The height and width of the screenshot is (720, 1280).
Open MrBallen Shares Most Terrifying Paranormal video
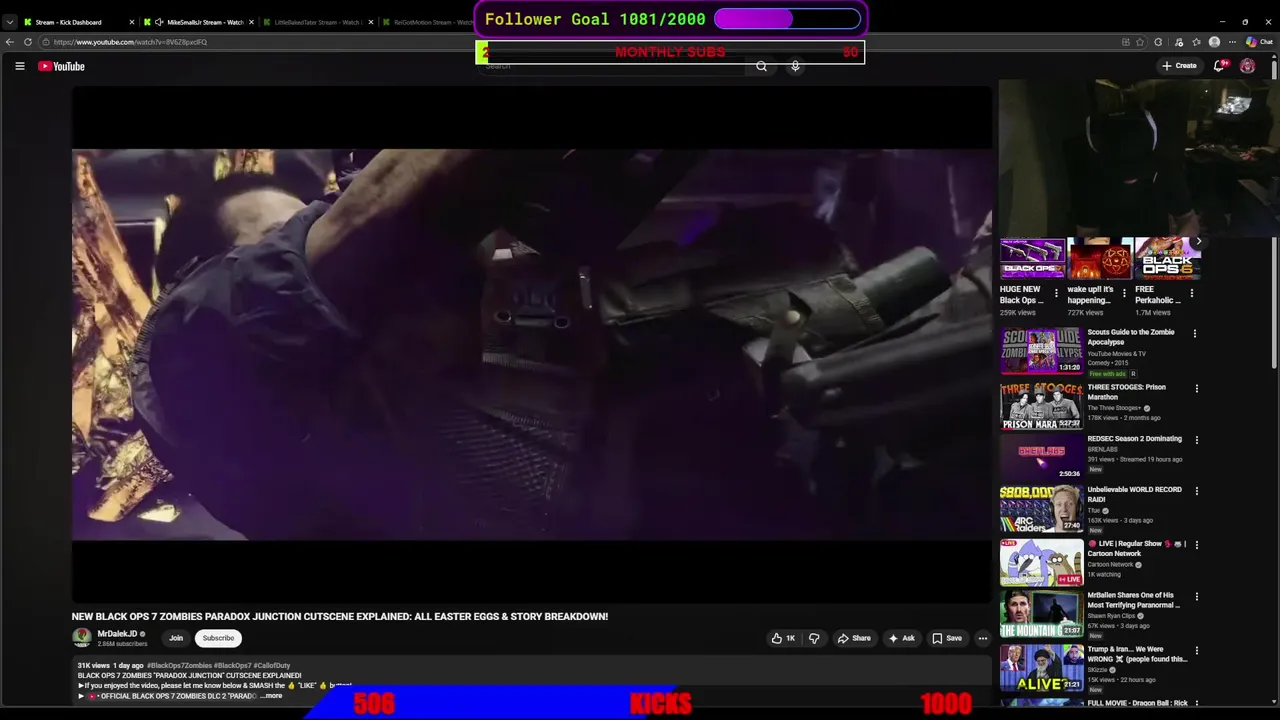pyautogui.click(x=1041, y=614)
